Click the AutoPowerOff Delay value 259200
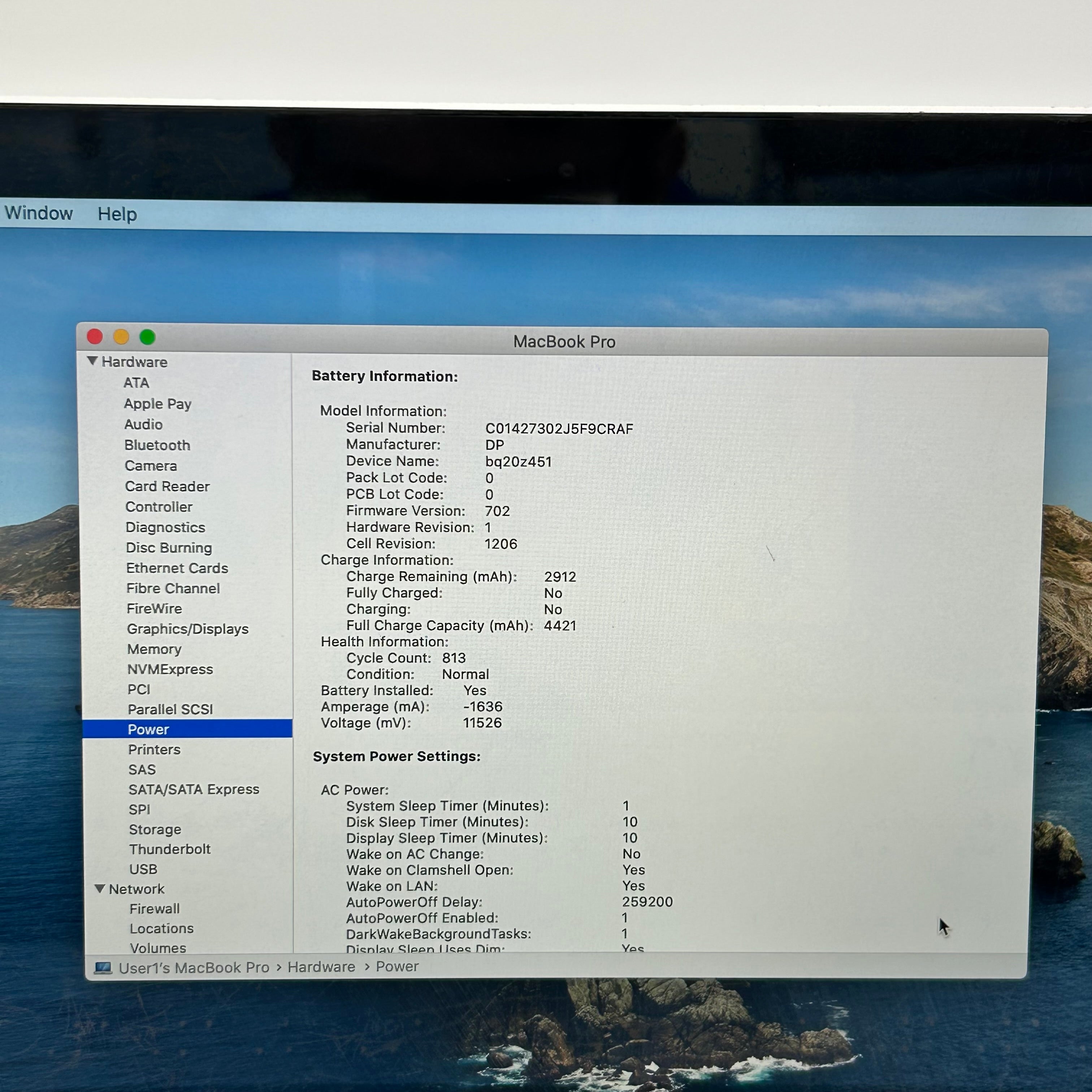Viewport: 1092px width, 1092px height. tap(647, 902)
